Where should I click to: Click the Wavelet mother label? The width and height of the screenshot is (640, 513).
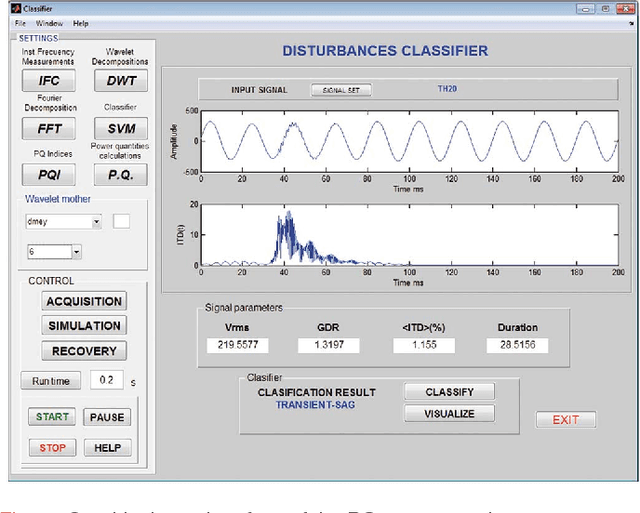pos(58,199)
